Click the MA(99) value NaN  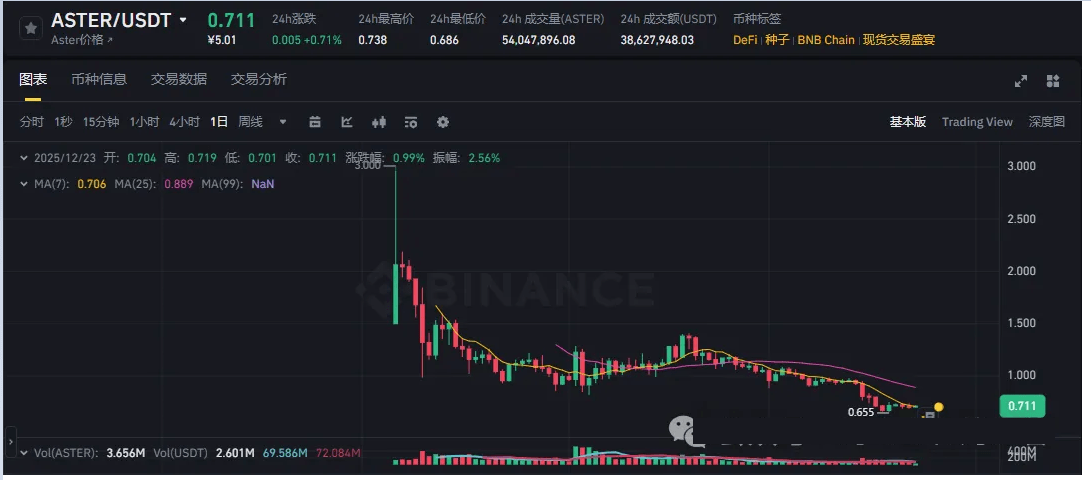click(262, 184)
